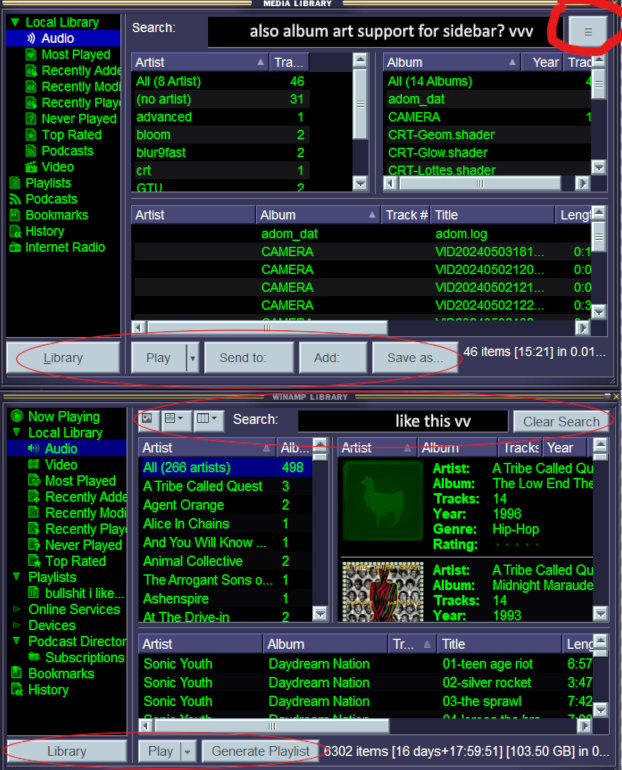Click Now Playing icon in Winamp Library
The image size is (622, 770).
17,416
